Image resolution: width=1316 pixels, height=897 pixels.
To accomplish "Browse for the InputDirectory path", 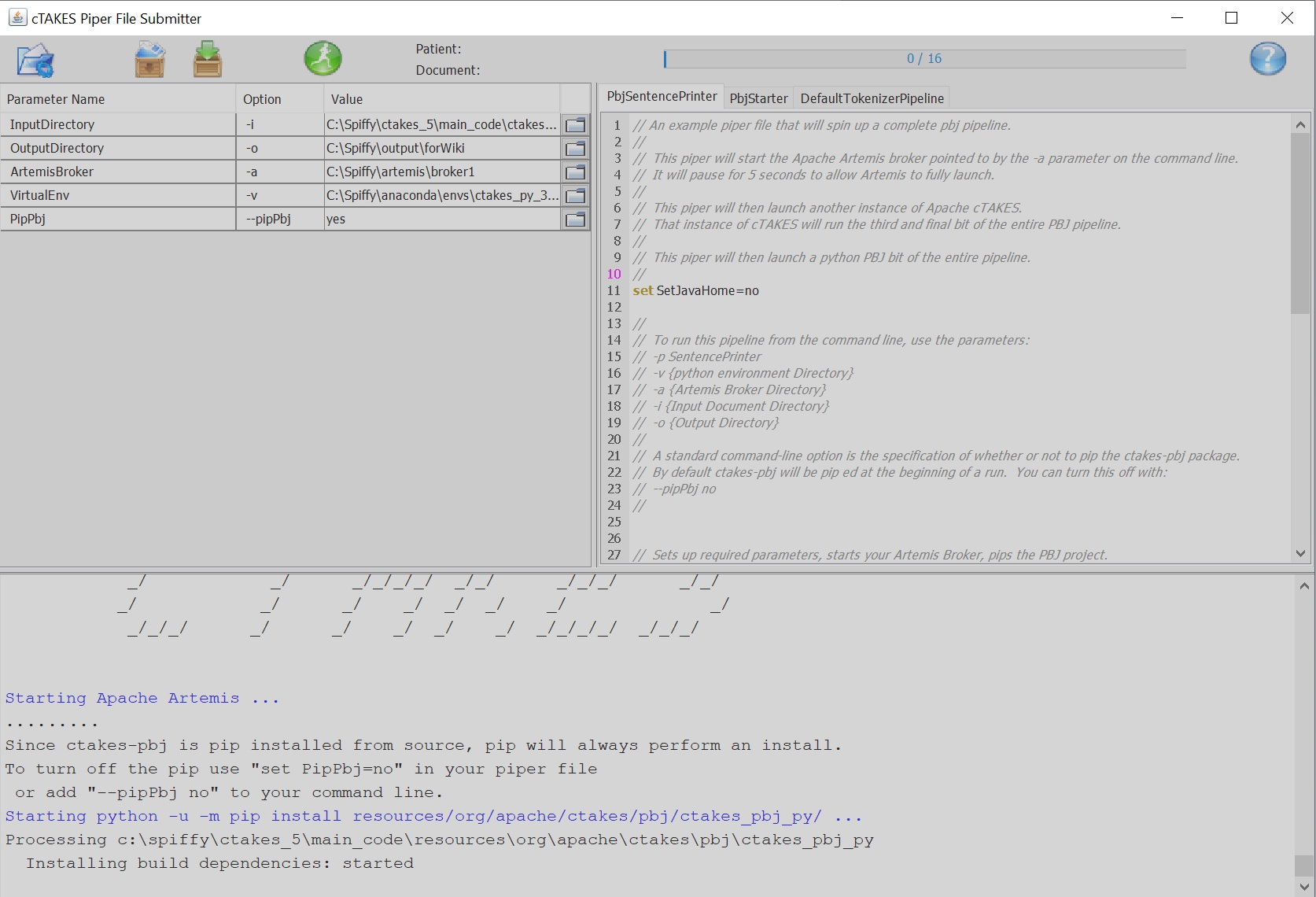I will (576, 125).
